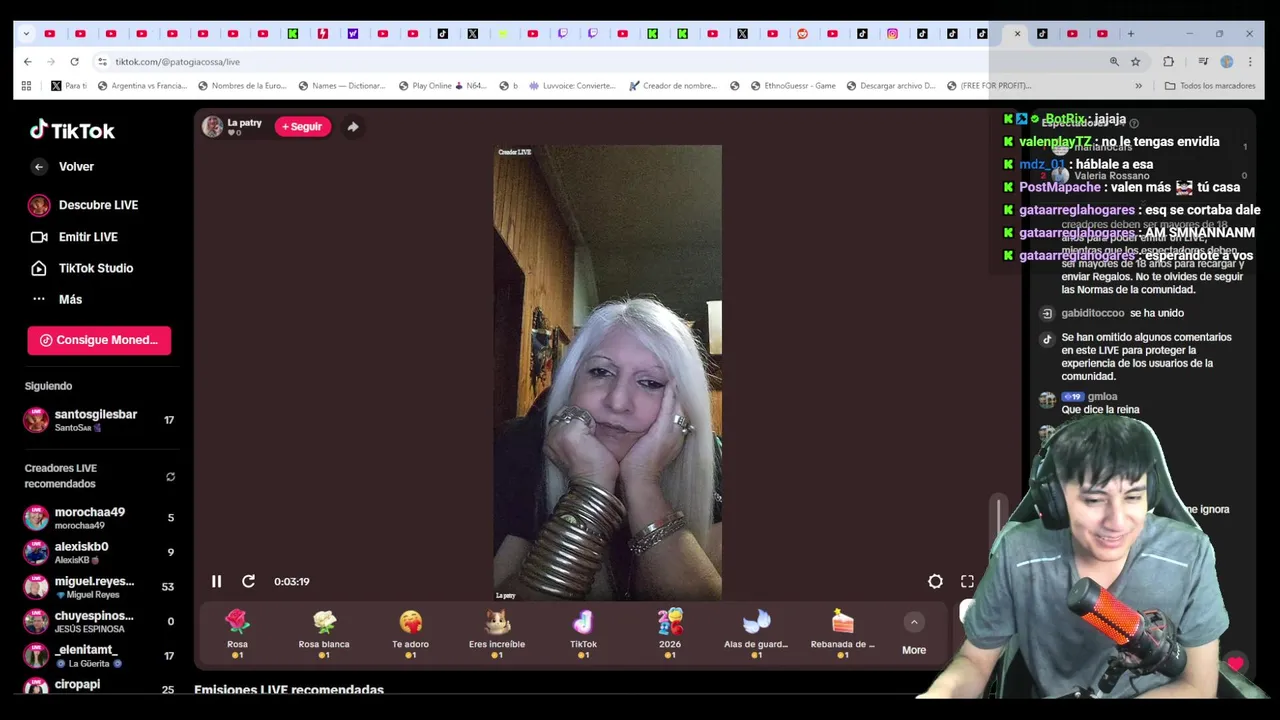Show more bookmarks chevron
The height and width of the screenshot is (720, 1280).
click(1138, 86)
